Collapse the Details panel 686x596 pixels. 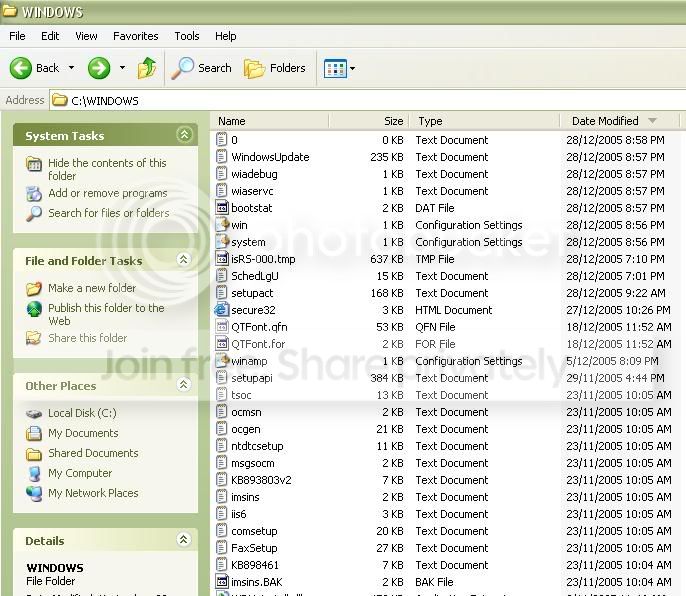click(x=183, y=540)
